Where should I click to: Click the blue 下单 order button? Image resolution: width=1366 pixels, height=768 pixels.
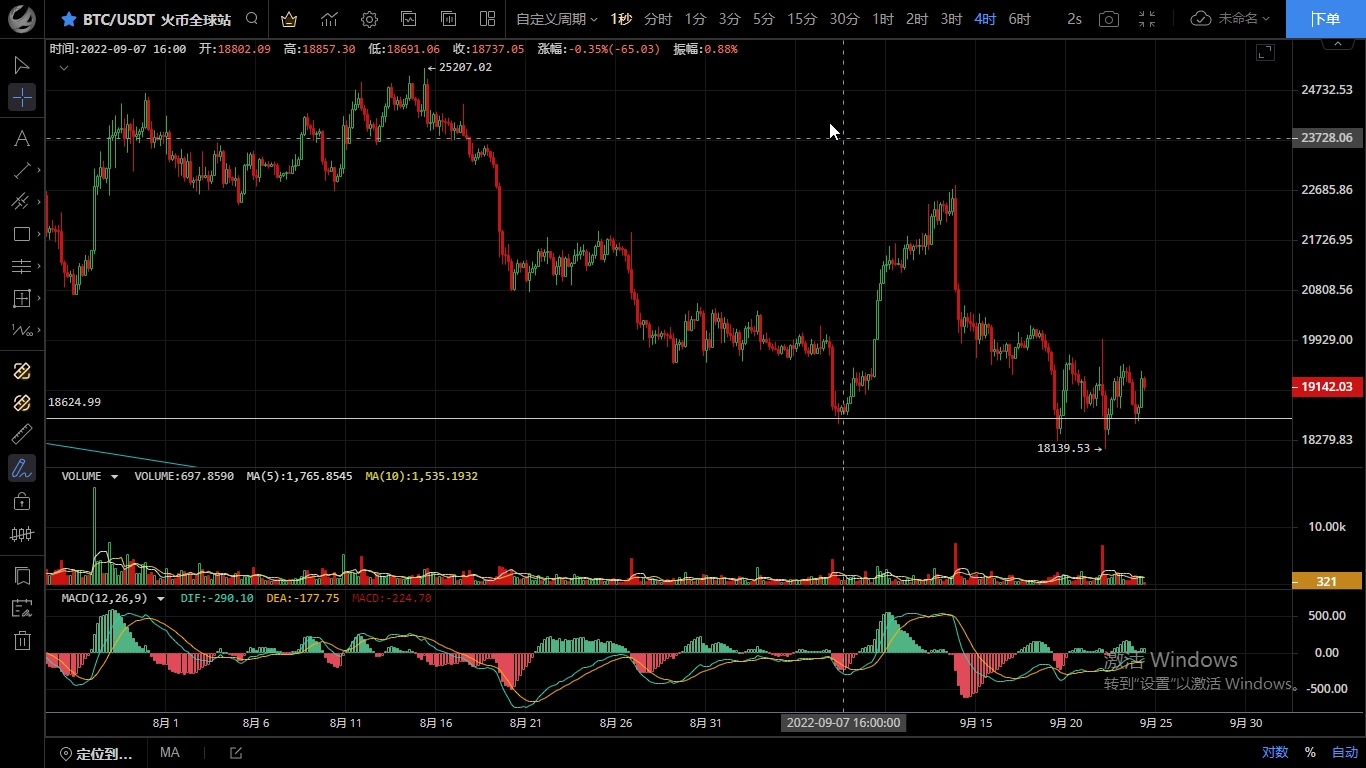[x=1325, y=19]
